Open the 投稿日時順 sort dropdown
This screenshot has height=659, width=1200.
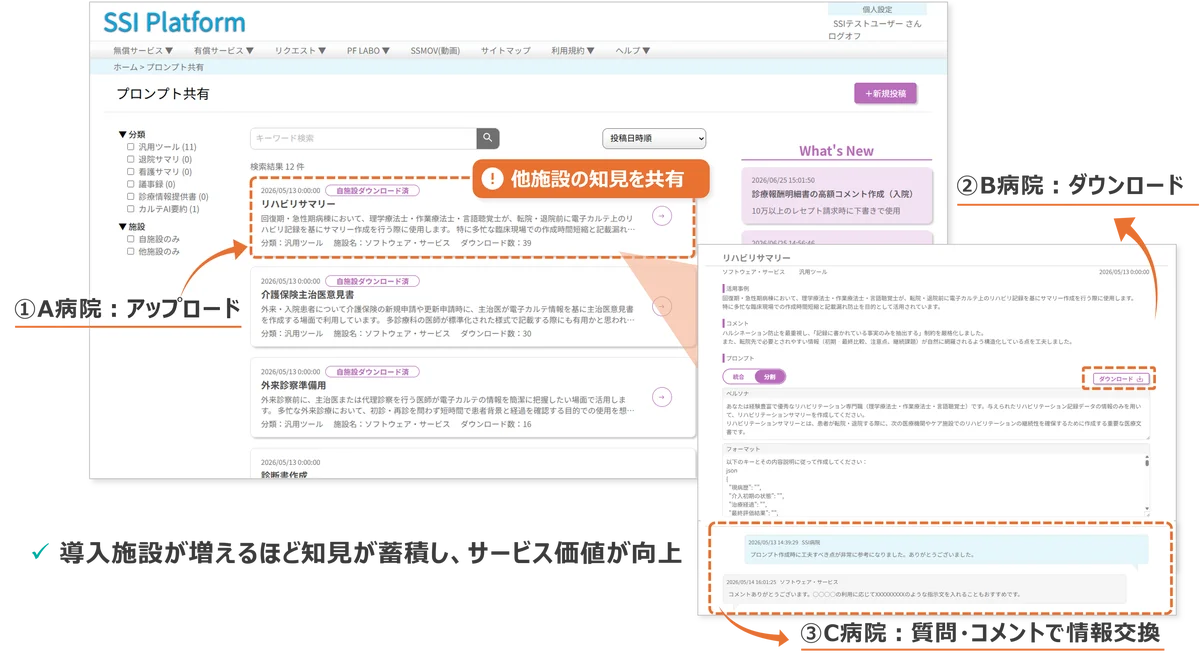(x=654, y=138)
